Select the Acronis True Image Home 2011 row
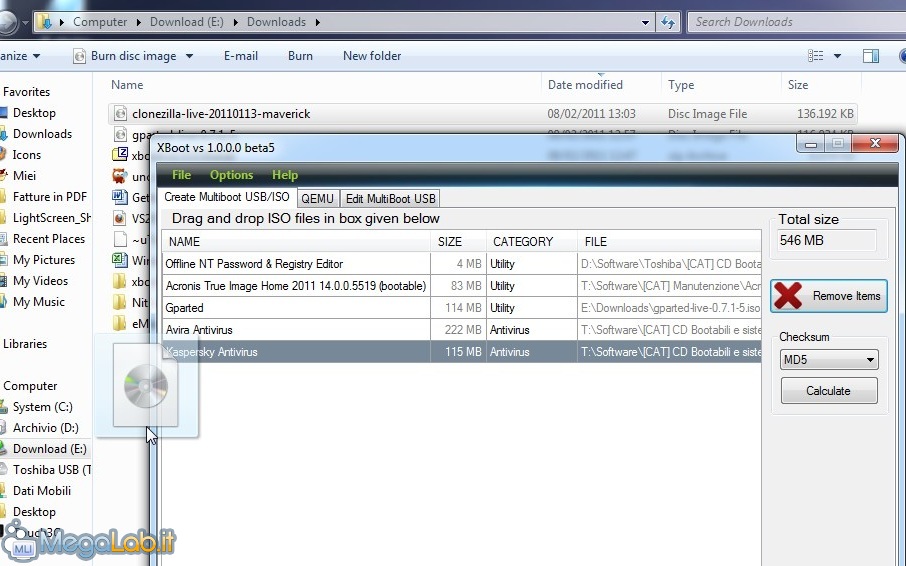 pos(462,286)
